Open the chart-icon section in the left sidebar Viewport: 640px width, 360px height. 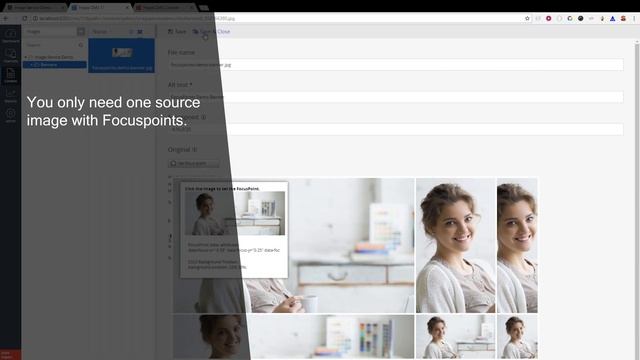(x=11, y=96)
